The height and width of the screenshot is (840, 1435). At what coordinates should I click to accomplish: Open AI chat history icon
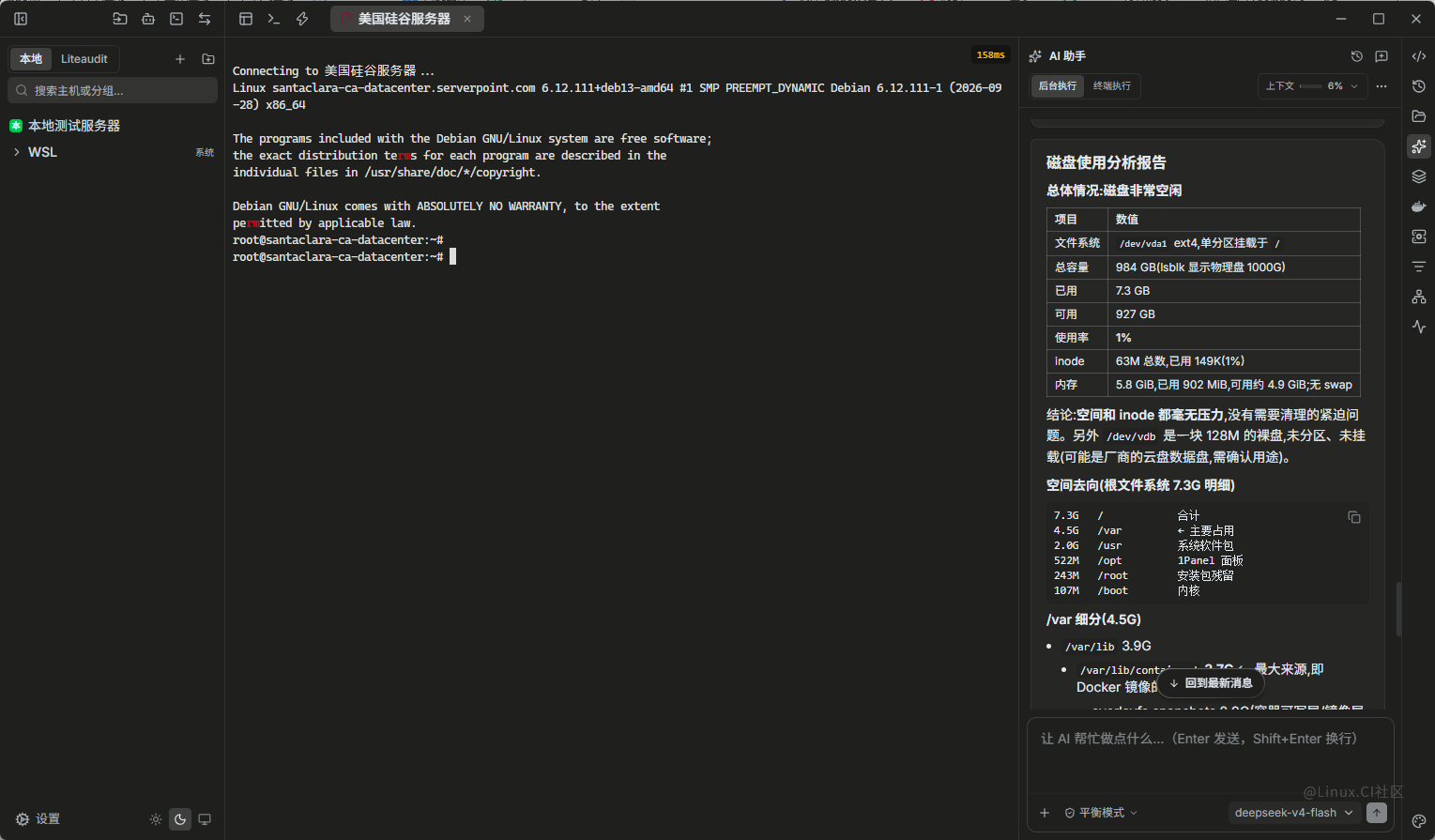(x=1357, y=56)
